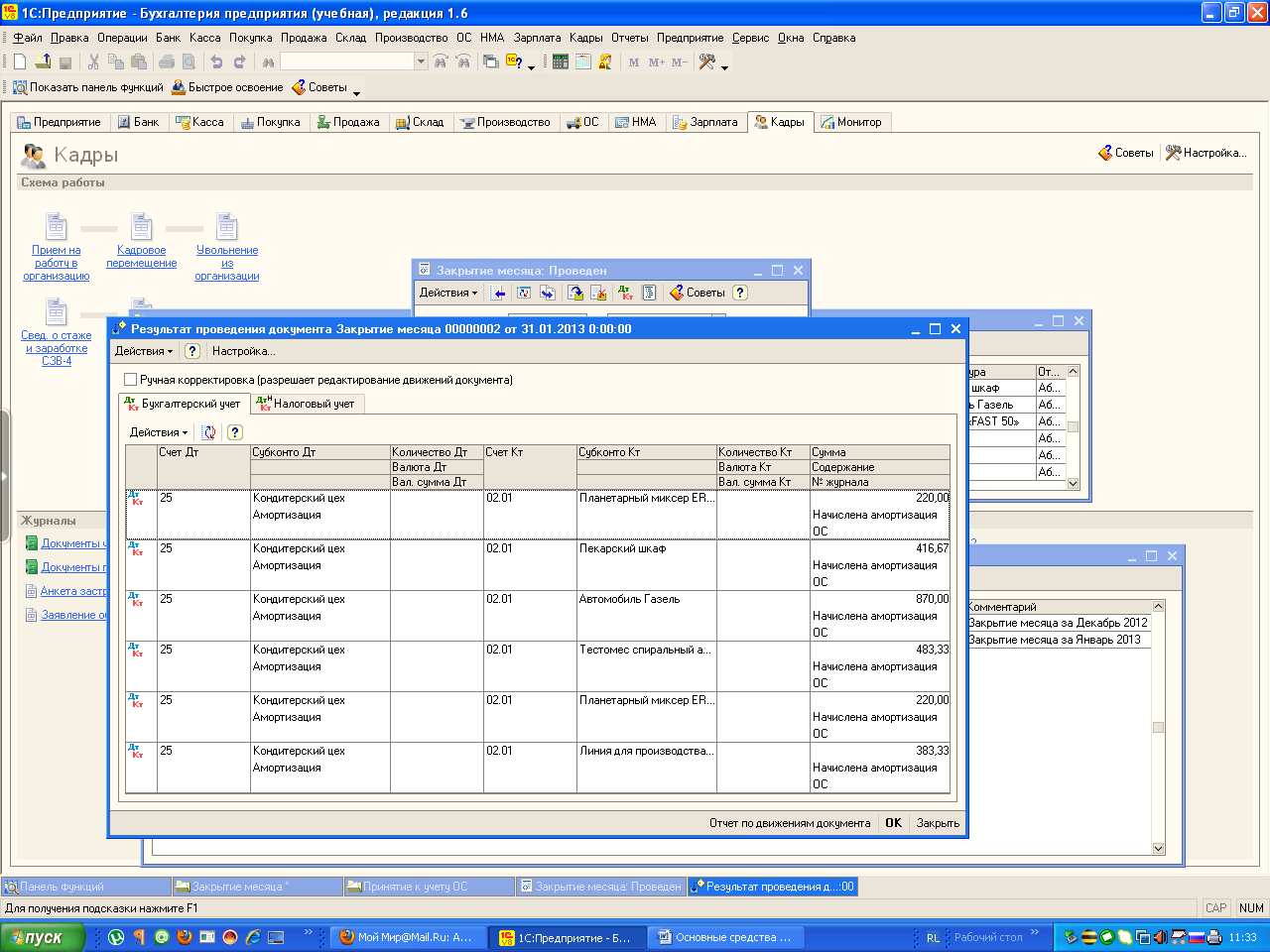Viewport: 1270px width, 952px height.
Task: Expand dropdown arrow next to tools settings icon
Action: (x=724, y=66)
